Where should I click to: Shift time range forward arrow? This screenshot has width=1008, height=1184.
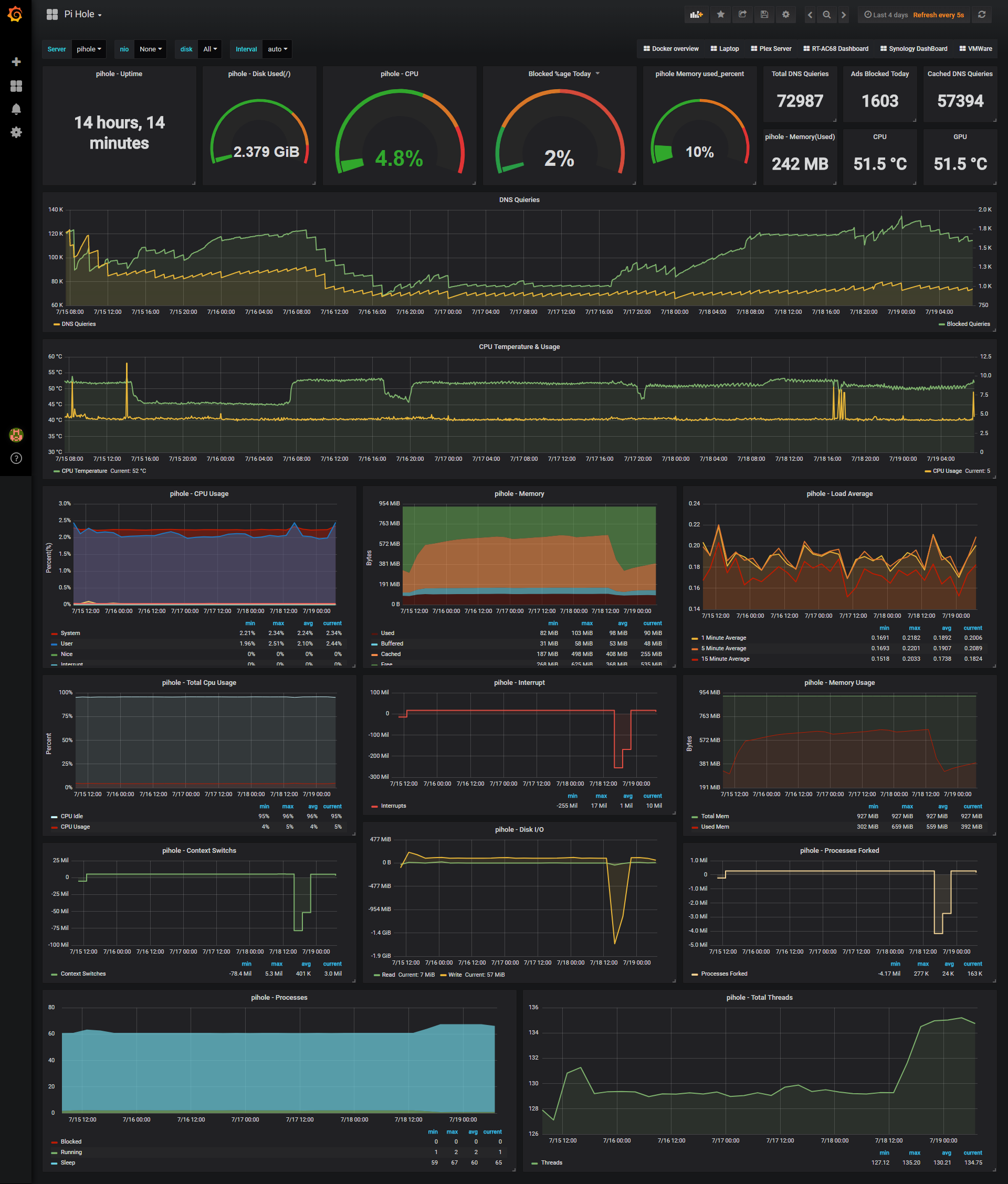pos(844,15)
